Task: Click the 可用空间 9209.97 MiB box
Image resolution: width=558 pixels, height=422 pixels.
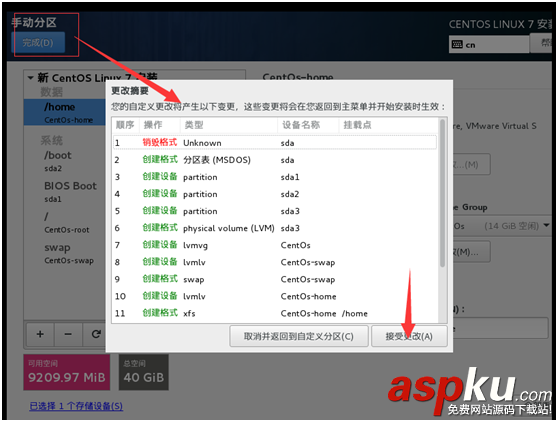Action: [67, 372]
